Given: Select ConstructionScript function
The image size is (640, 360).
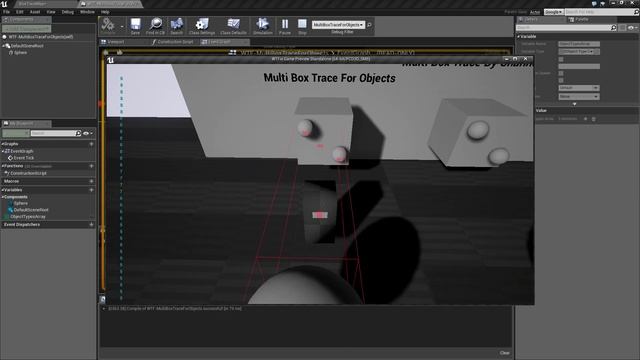Looking at the screenshot, I should [x=28, y=173].
